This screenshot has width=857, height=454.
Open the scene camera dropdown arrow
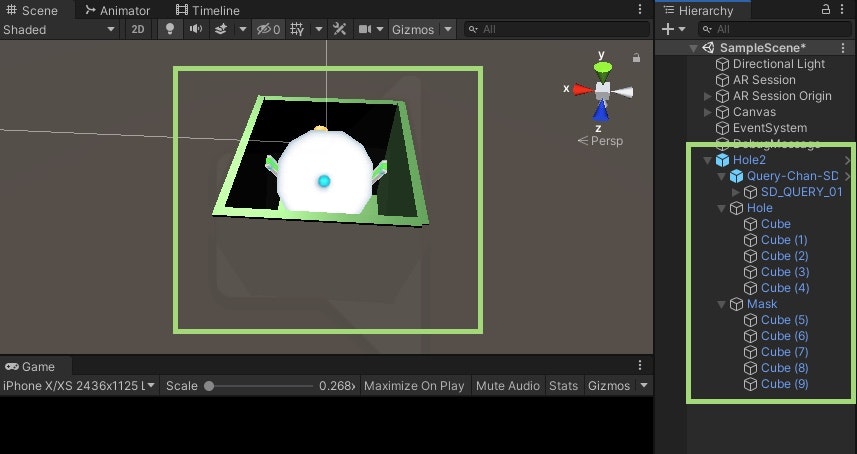tap(380, 30)
